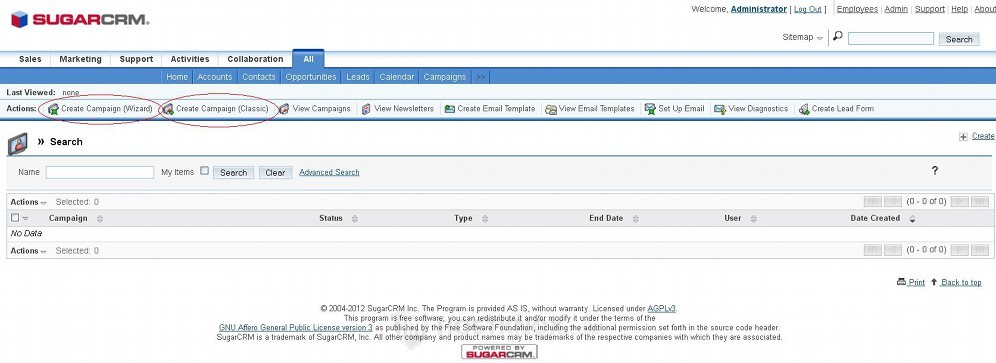Screen dimensions: 996x363
Task: Sort by Type column arrows
Action: 485,219
